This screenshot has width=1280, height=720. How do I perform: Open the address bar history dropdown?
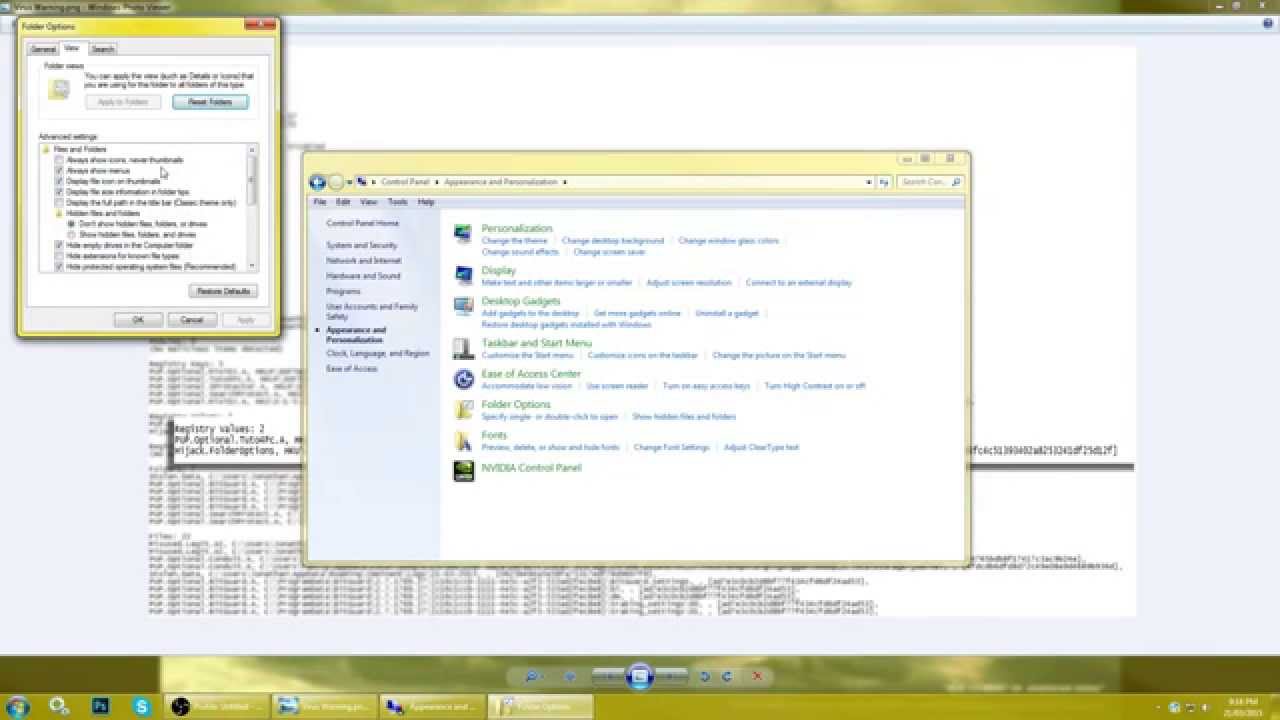tap(869, 182)
